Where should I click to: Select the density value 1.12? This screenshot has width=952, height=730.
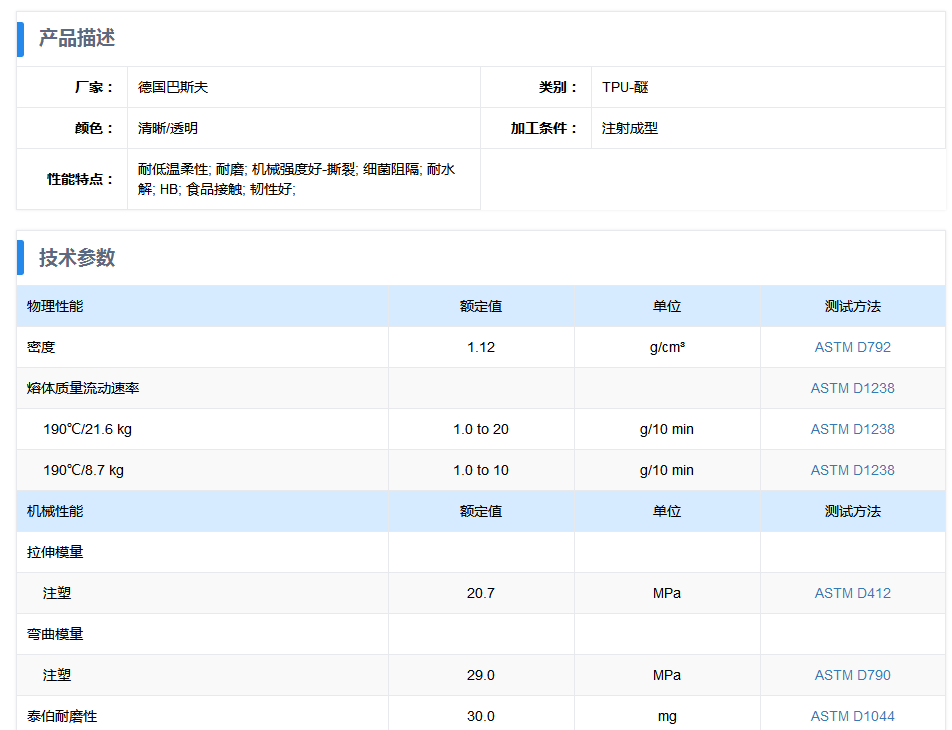tap(481, 347)
